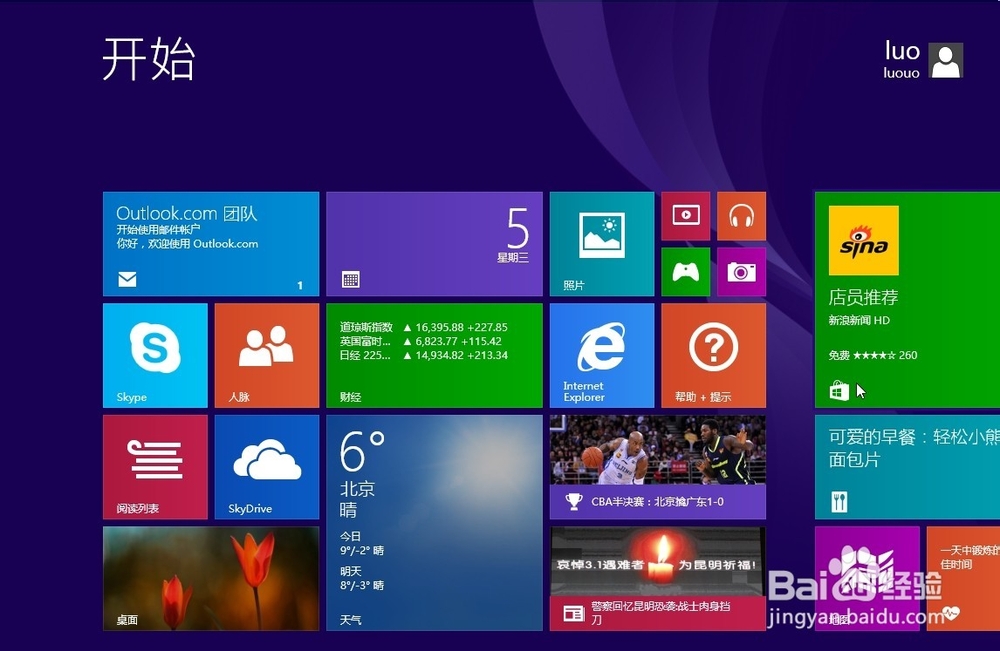Launch Internet Explorer tile

(x=602, y=355)
